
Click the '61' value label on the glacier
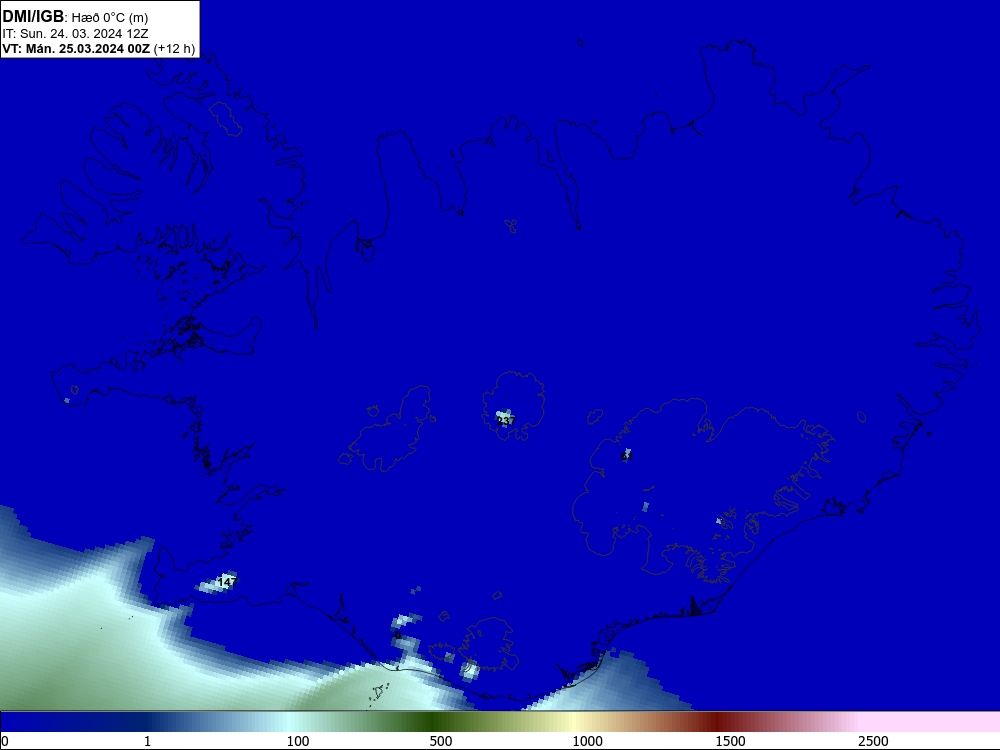point(626,456)
